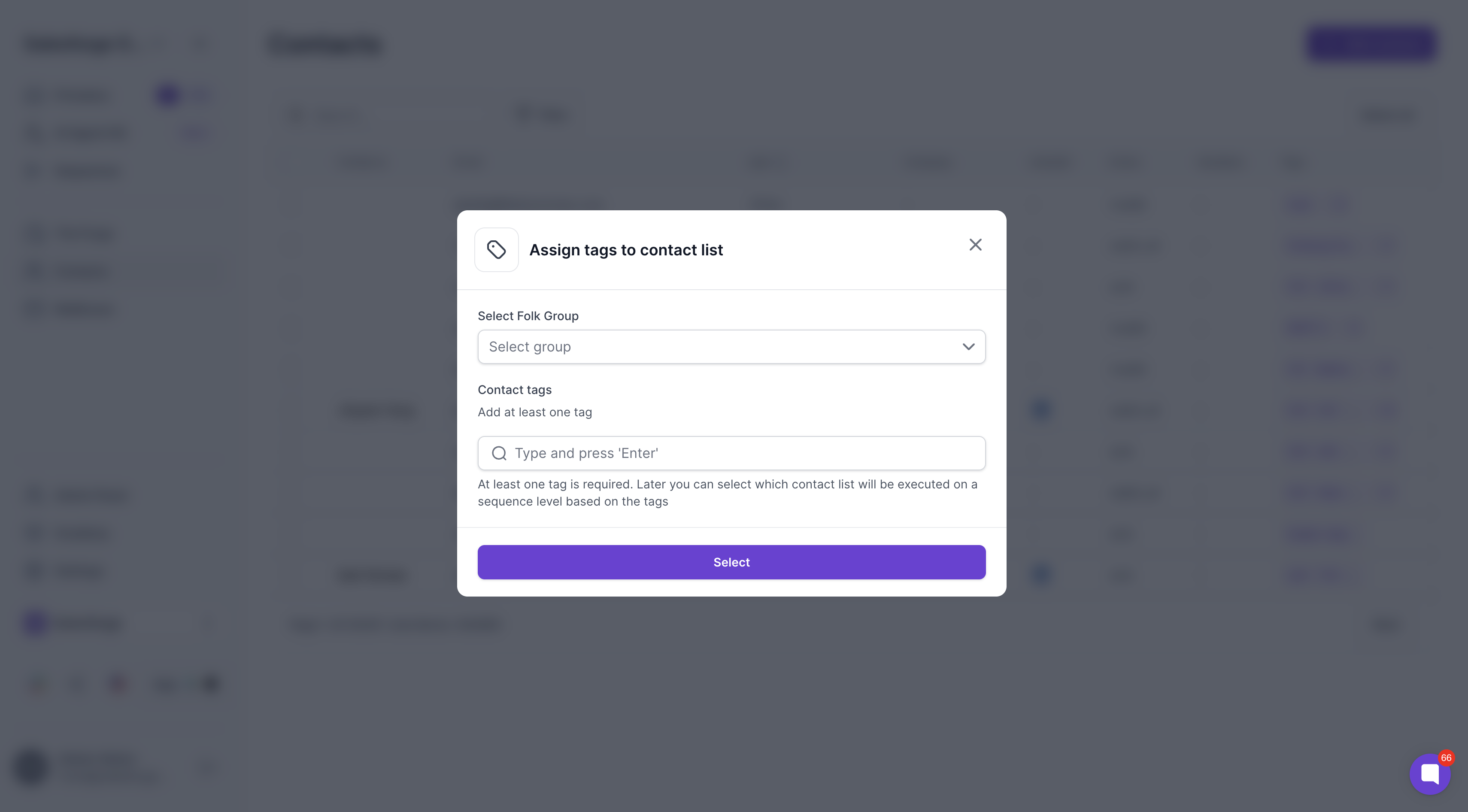Click the blurred purple dot in sidebar top
Screen dimensions: 1468x812
[168, 95]
